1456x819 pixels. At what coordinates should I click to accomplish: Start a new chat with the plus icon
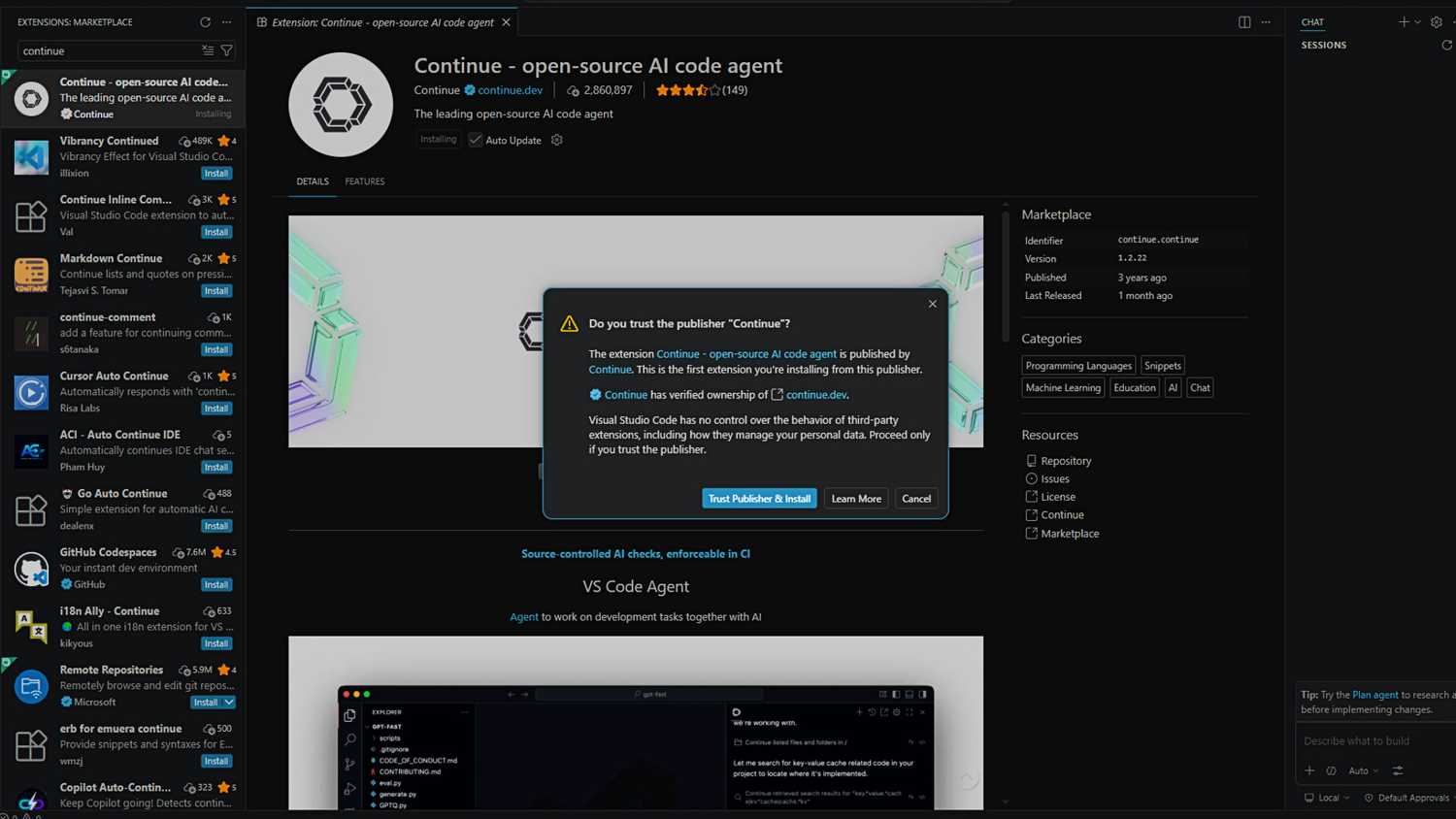click(x=1404, y=21)
